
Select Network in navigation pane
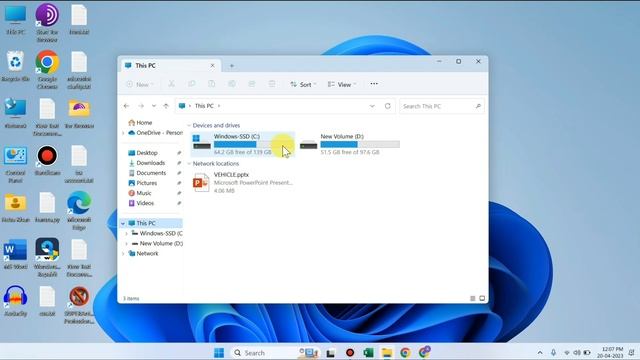point(143,253)
